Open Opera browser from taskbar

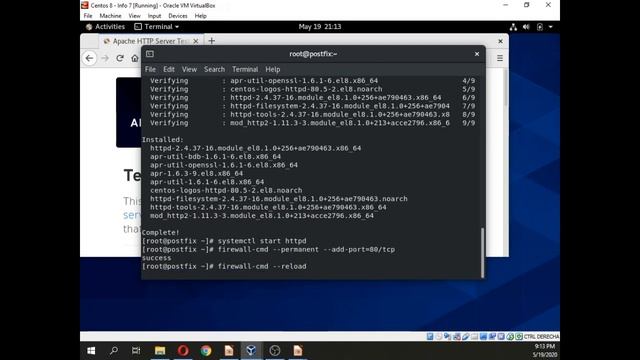click(x=183, y=351)
